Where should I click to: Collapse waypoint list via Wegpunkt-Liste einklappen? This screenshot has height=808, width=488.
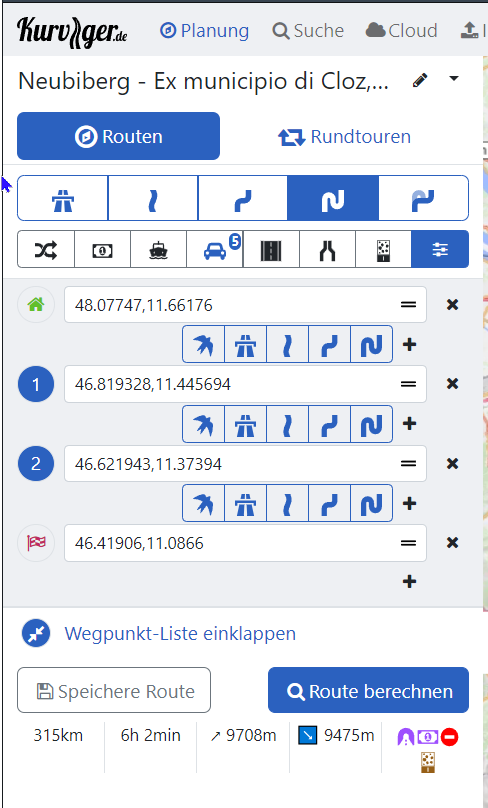click(x=180, y=633)
